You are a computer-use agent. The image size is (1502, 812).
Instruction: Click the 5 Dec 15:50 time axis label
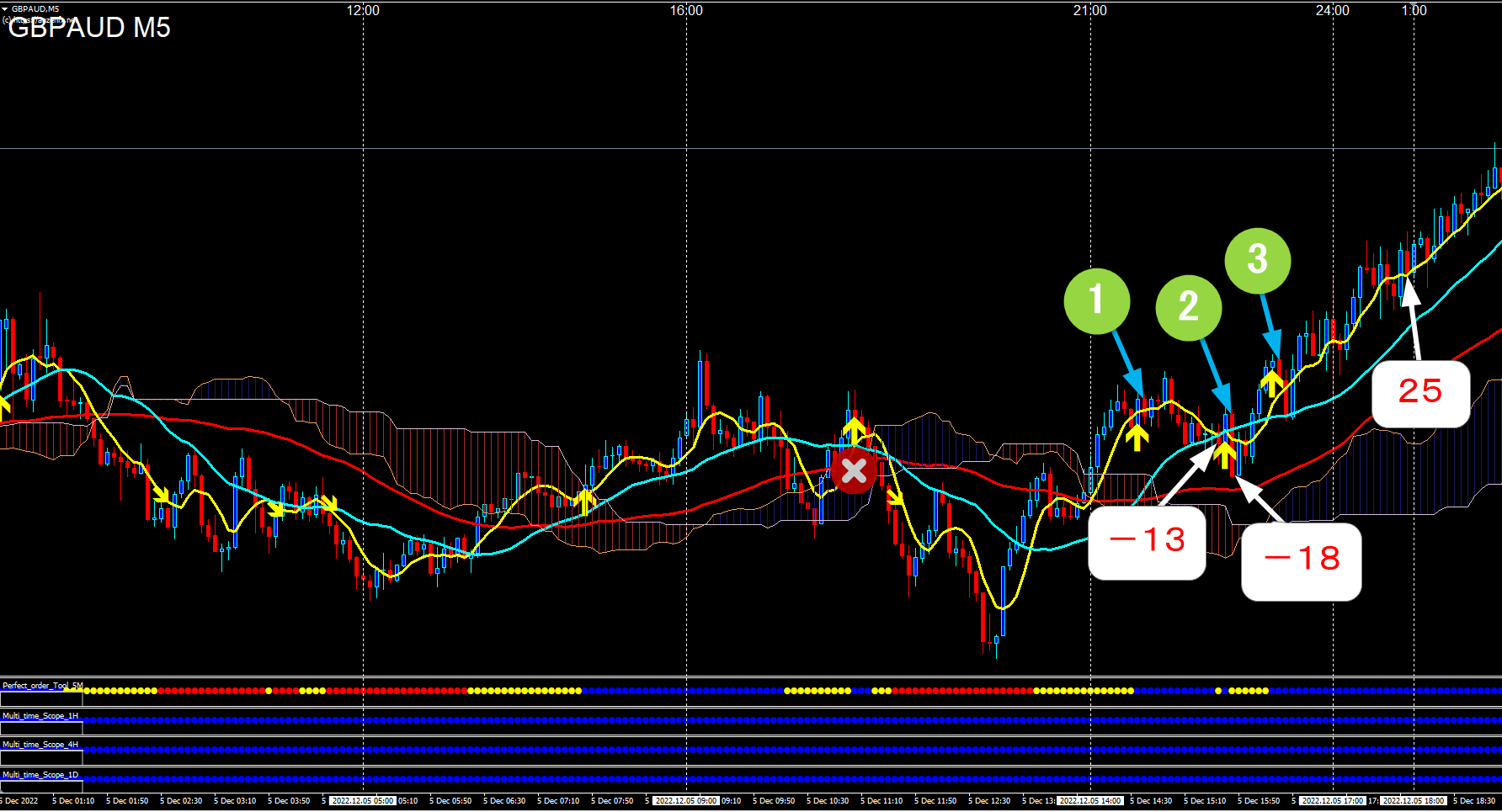coord(1259,801)
